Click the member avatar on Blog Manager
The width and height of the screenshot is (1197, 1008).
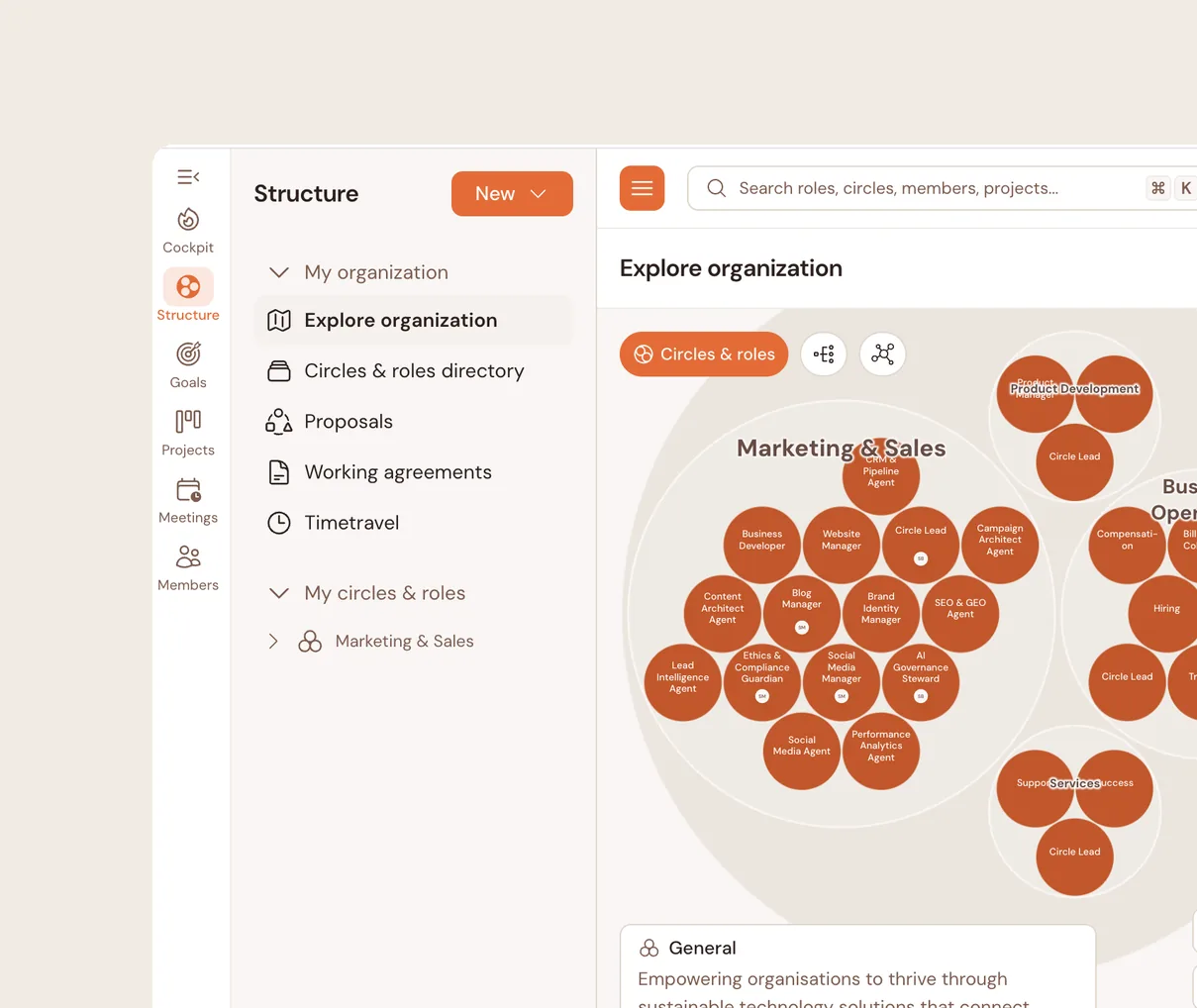coord(802,628)
